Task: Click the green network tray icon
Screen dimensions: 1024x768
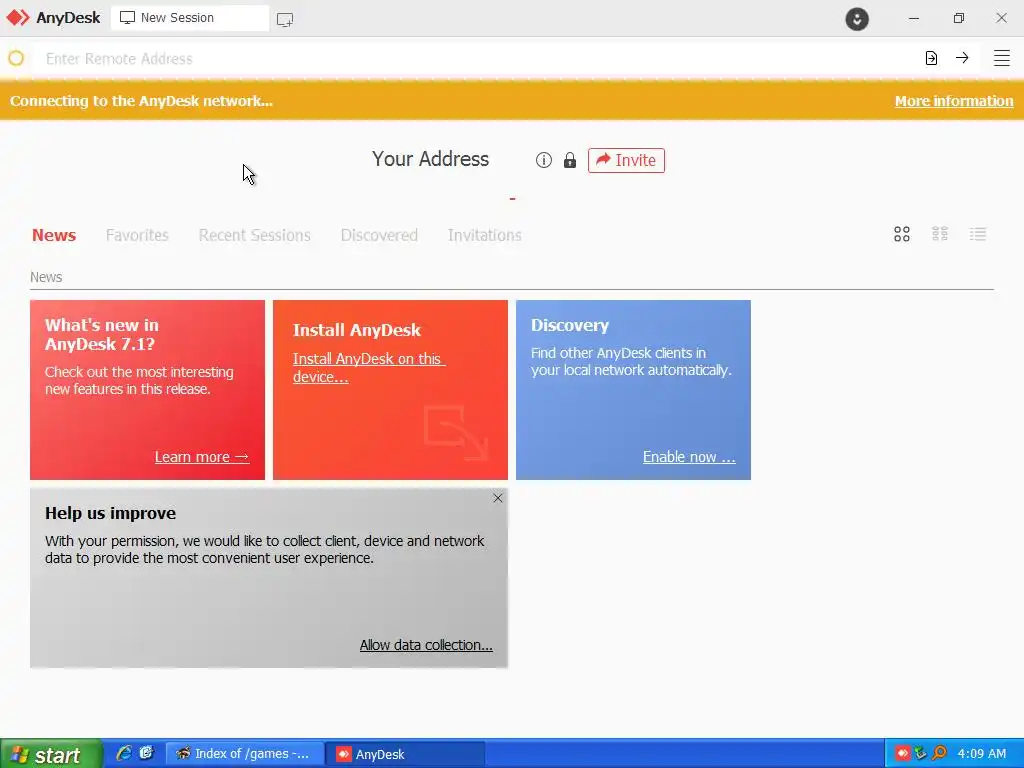Action: [x=920, y=754]
